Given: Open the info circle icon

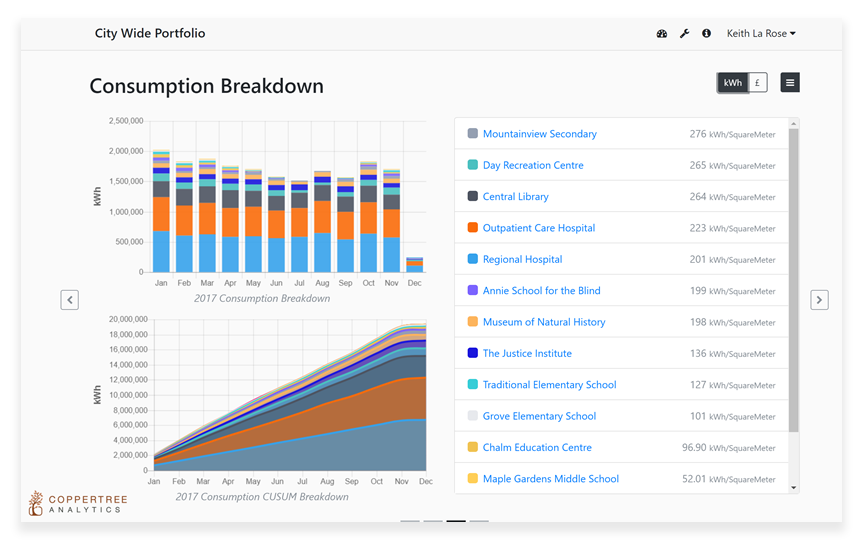Looking at the screenshot, I should pyautogui.click(x=706, y=33).
